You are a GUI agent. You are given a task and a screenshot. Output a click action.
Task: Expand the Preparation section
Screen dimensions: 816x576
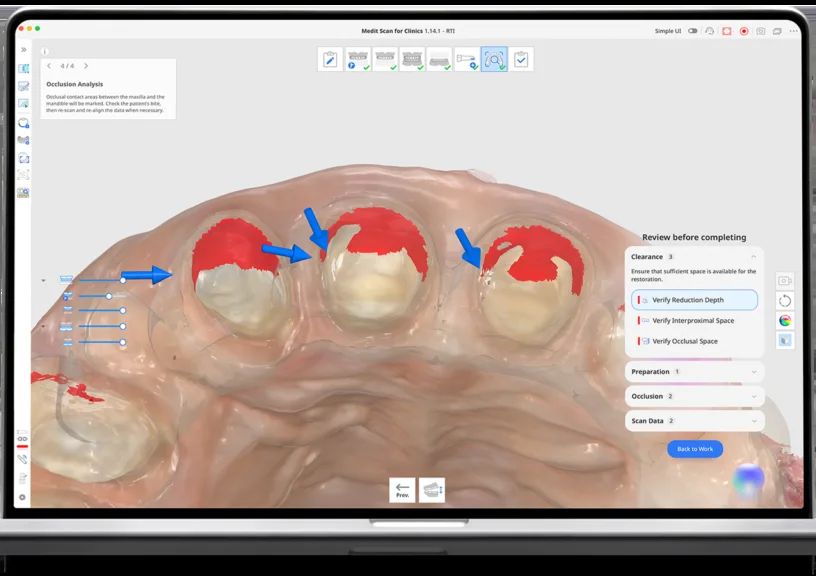click(694, 372)
